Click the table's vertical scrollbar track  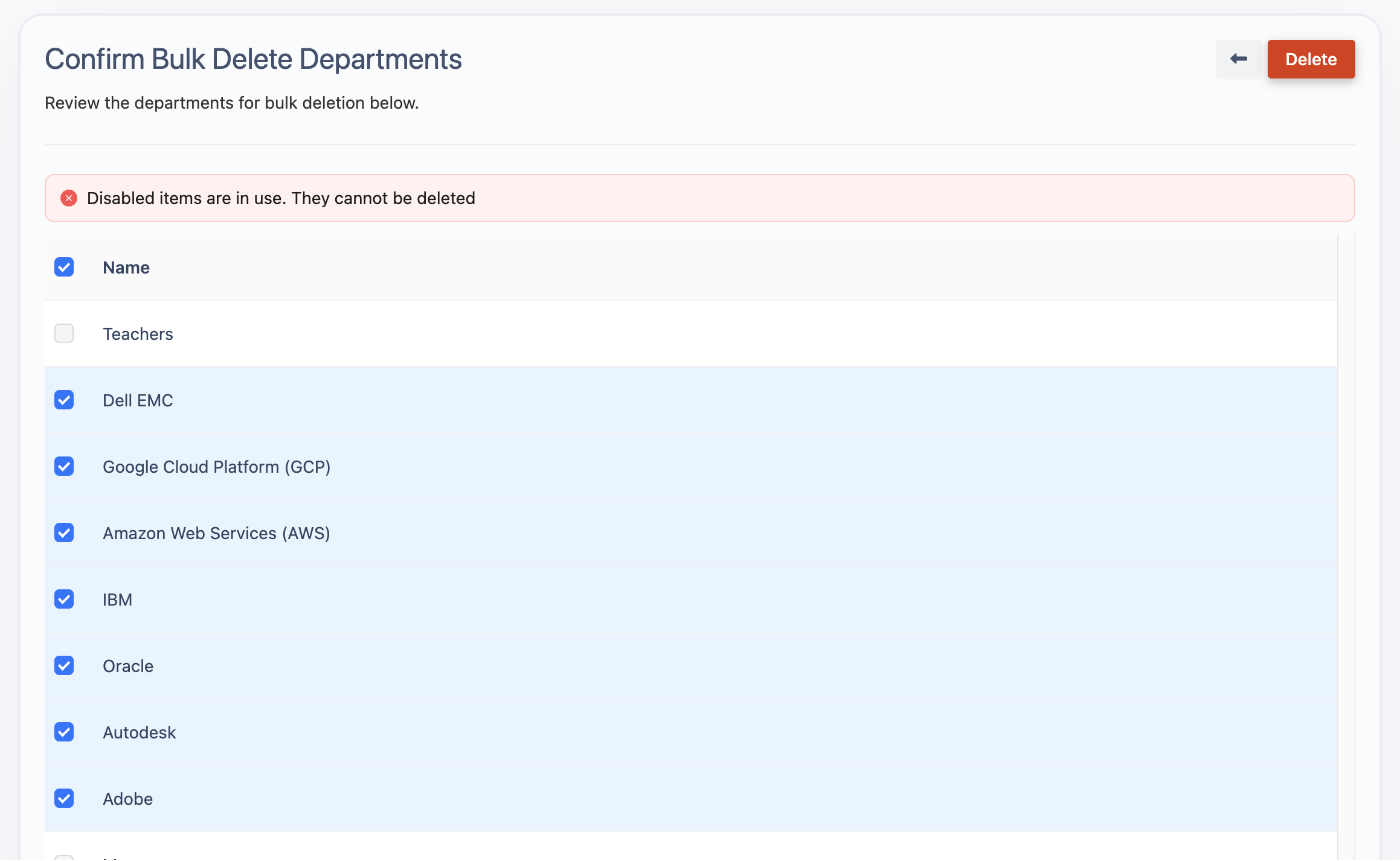[x=1346, y=543]
